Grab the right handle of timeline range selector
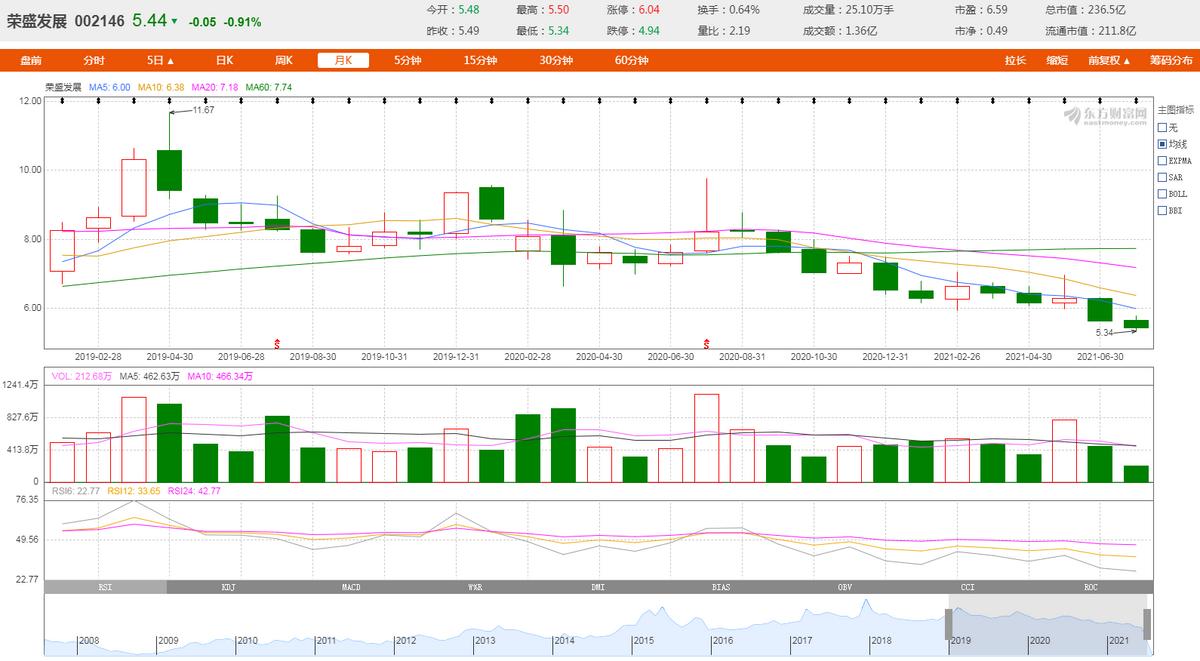 pyautogui.click(x=1147, y=624)
